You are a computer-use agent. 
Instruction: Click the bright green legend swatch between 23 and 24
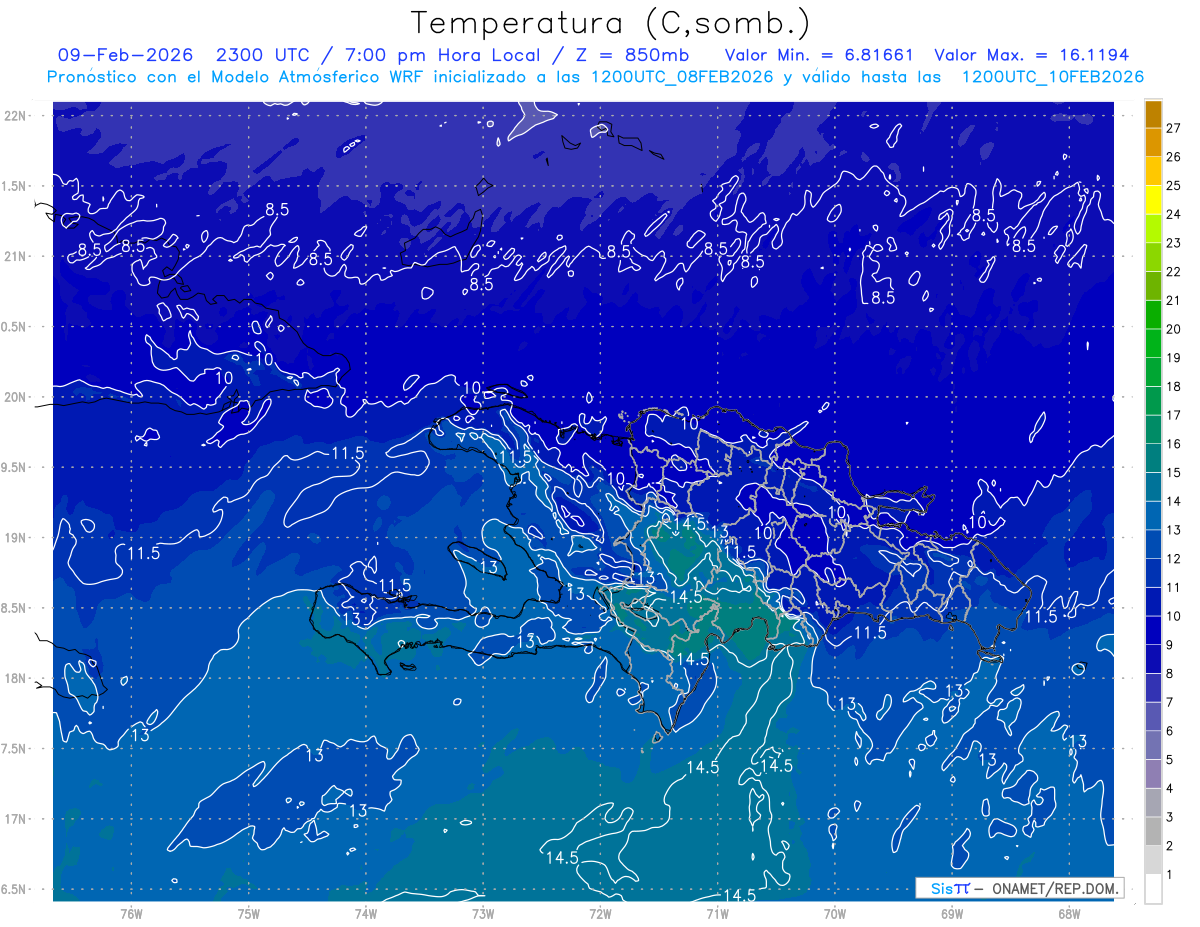1153,229
